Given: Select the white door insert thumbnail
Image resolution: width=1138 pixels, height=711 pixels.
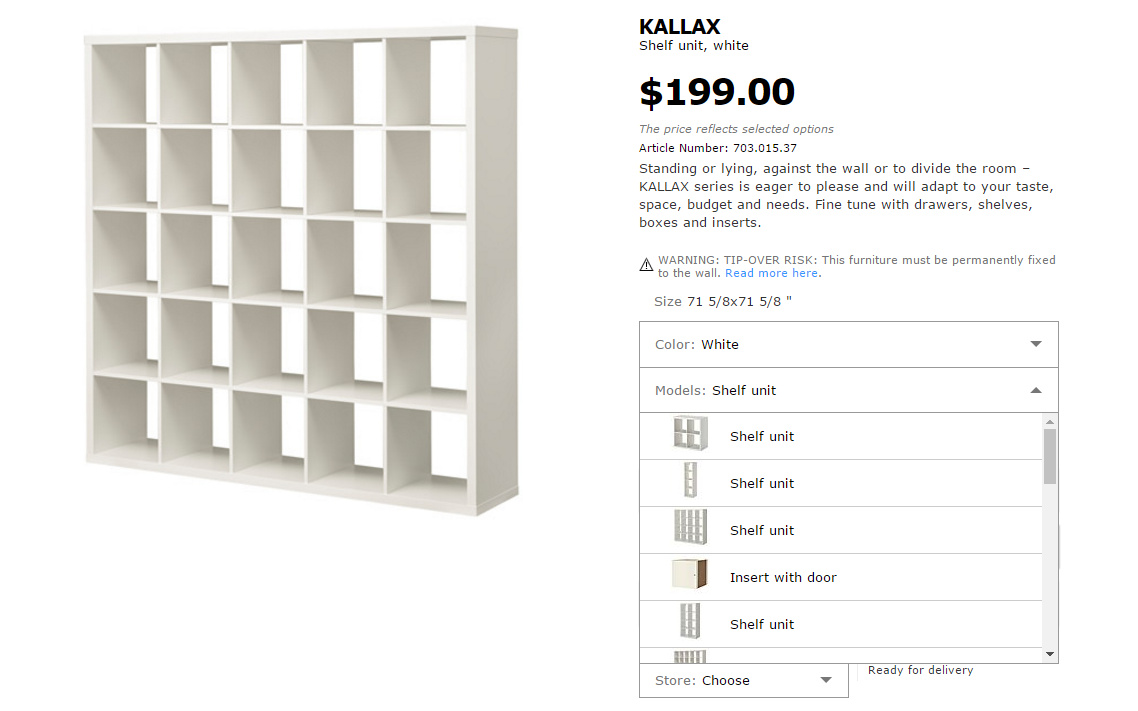Looking at the screenshot, I should coord(690,576).
